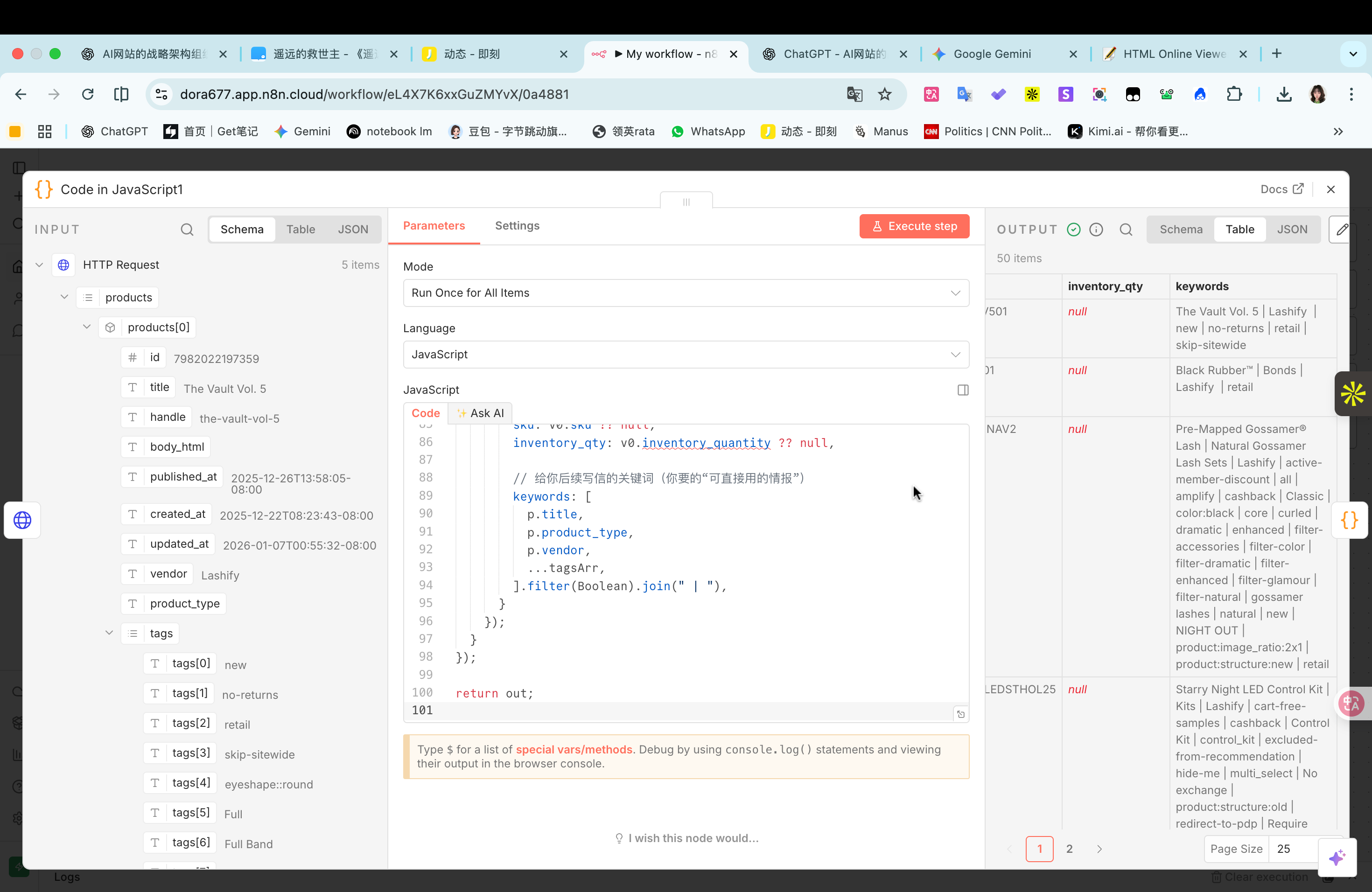Switch output view to Schema
Screen dimensions: 1372x892
tap(1181, 230)
